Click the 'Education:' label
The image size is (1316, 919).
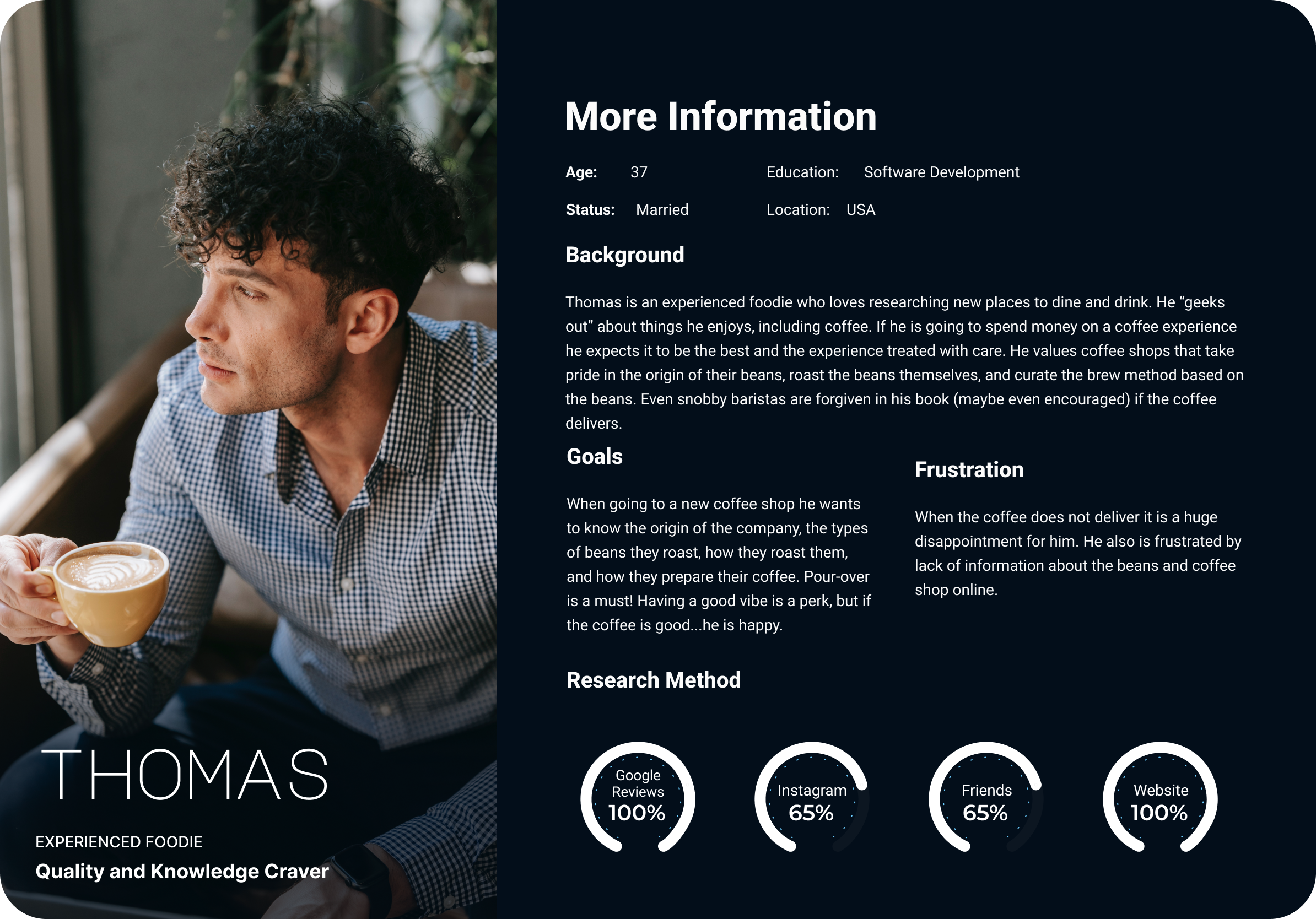pos(802,172)
